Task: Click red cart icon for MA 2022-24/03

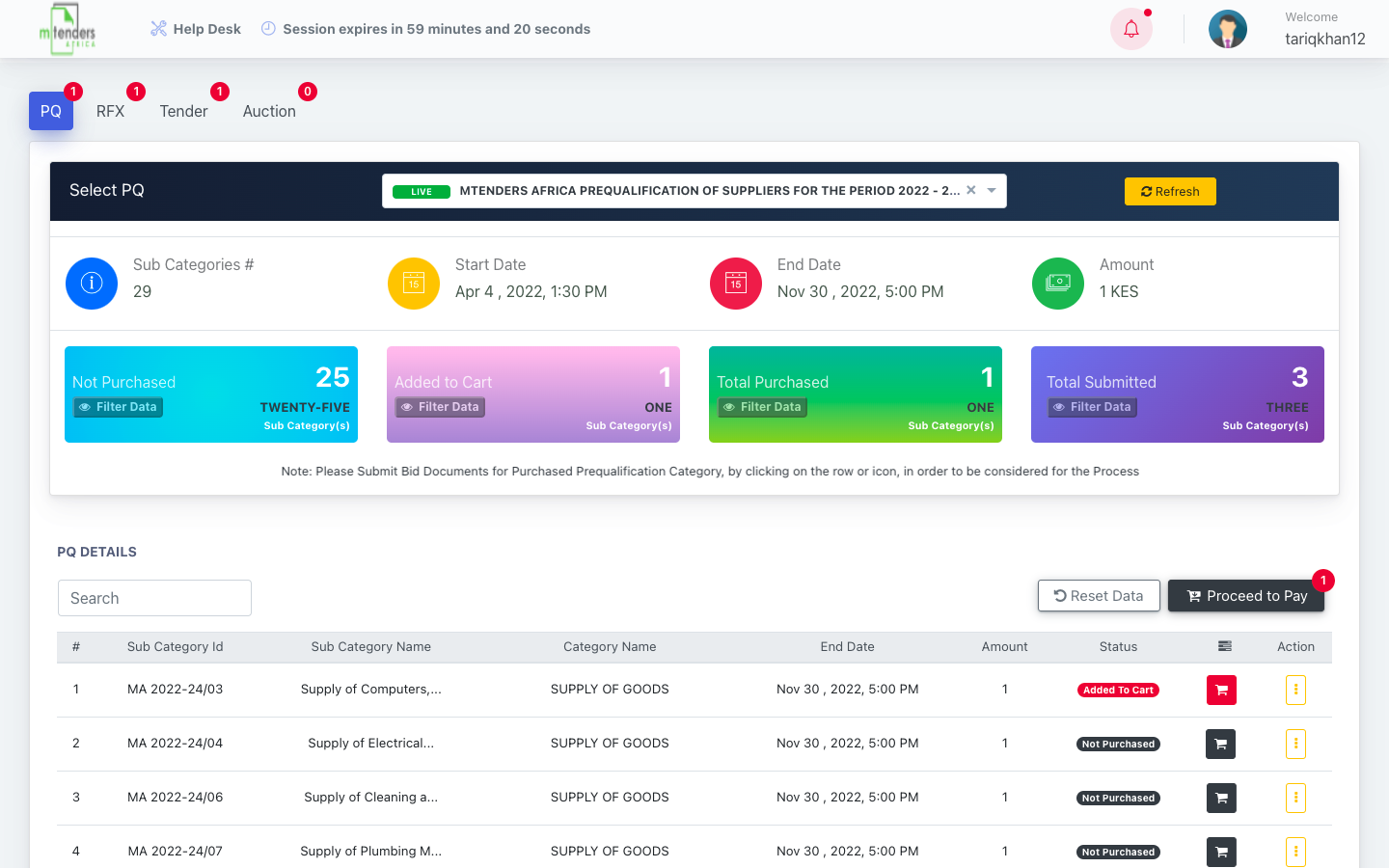Action: (1221, 690)
